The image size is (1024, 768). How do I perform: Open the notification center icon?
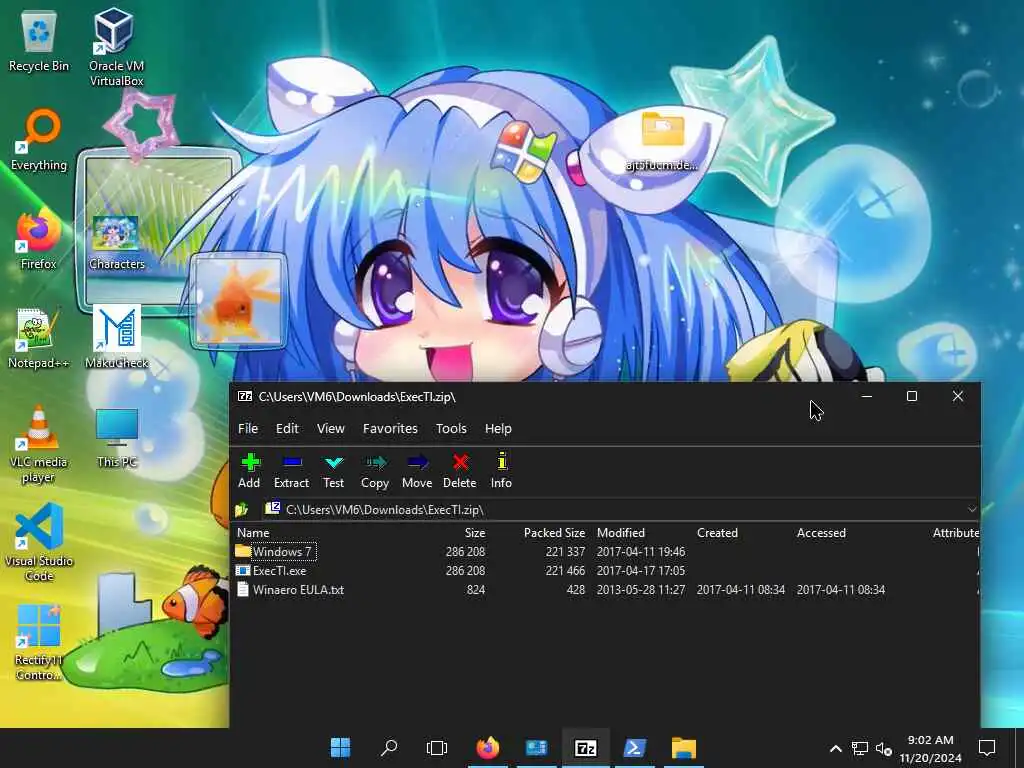[x=987, y=747]
